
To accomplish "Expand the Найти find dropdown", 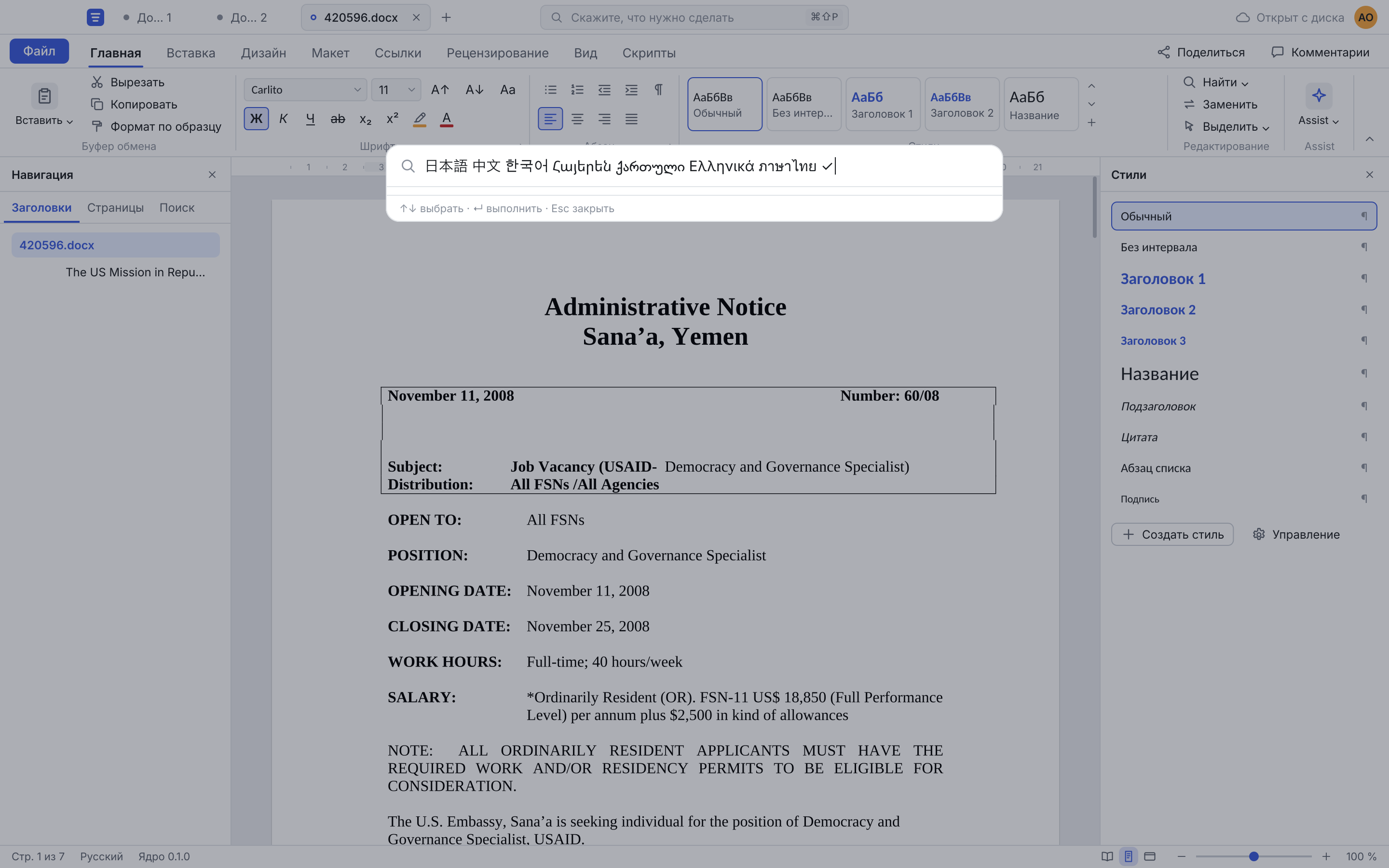I will (1244, 83).
